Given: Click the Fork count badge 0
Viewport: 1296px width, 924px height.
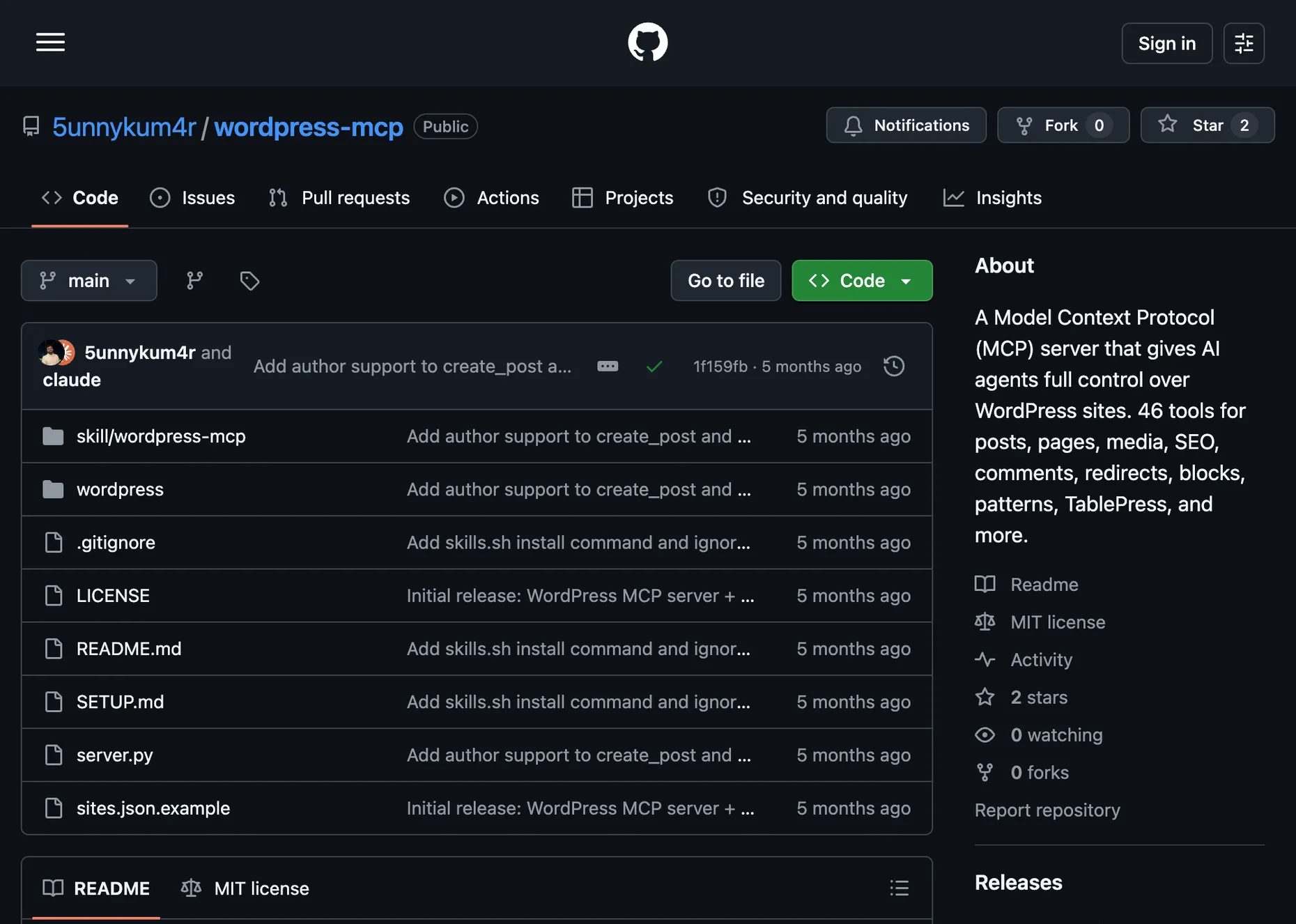Looking at the screenshot, I should [x=1099, y=125].
